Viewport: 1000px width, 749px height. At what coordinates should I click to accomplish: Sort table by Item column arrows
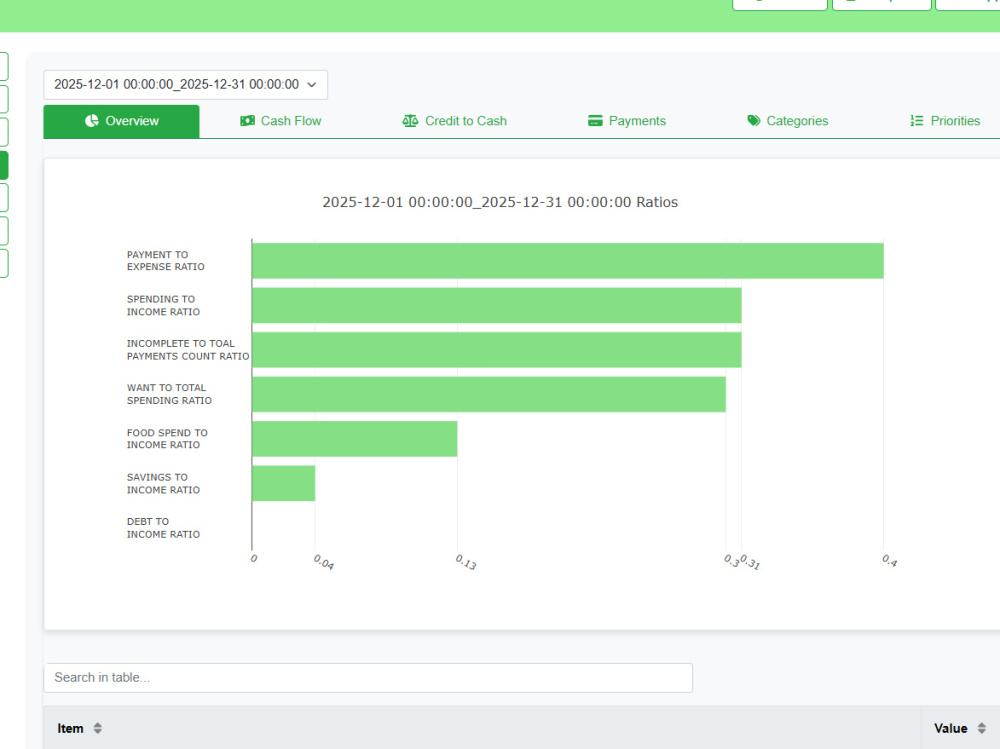pos(98,728)
